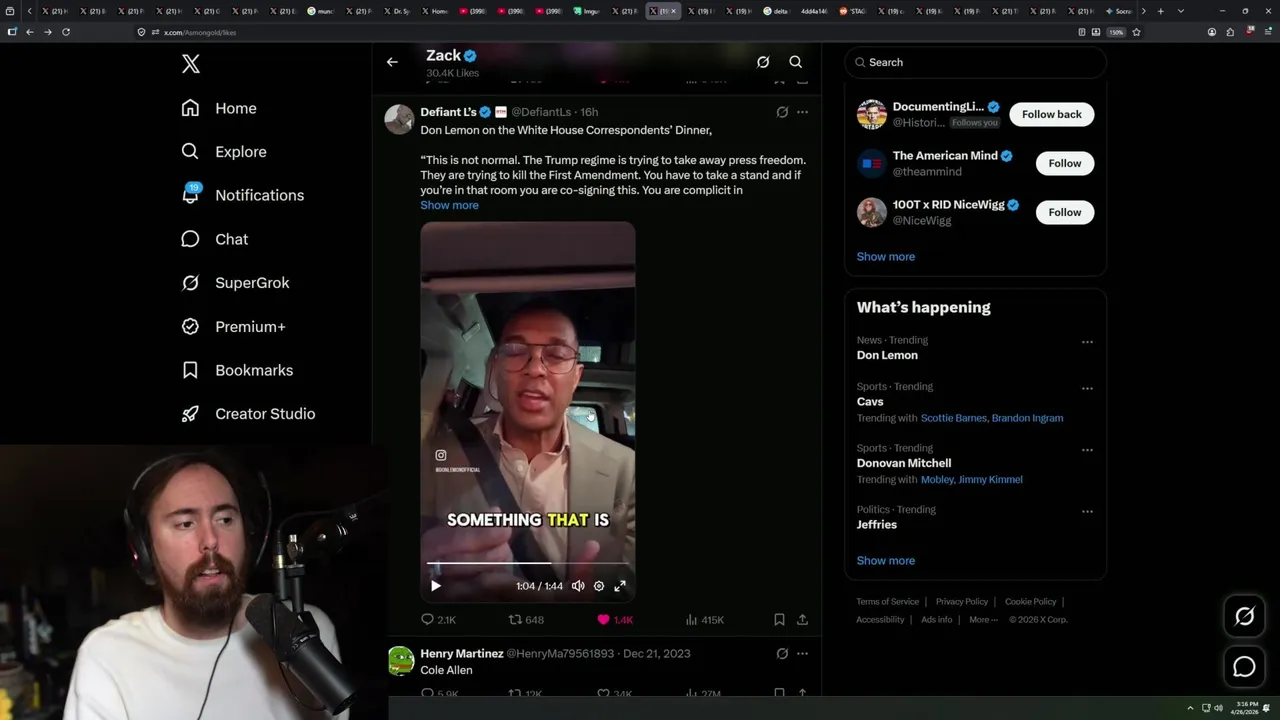1280x720 pixels.
Task: Follow back DocumentingLi...
Action: pos(1051,114)
